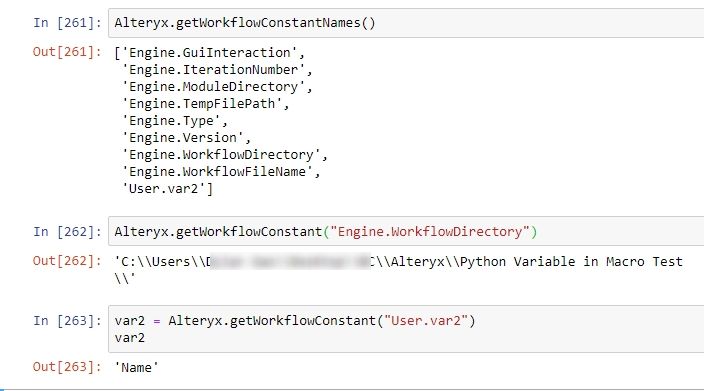The image size is (704, 391).
Task: Click 'Engine.IterationNumber' output entry
Action: coord(214,70)
